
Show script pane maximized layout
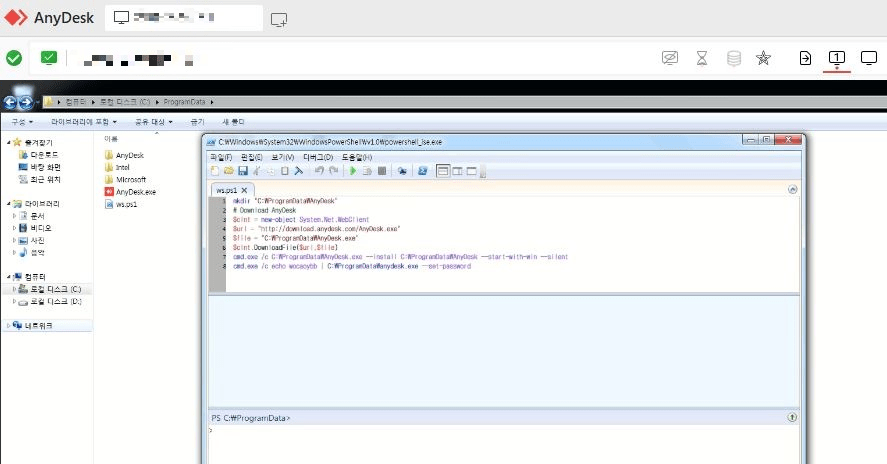pos(471,171)
